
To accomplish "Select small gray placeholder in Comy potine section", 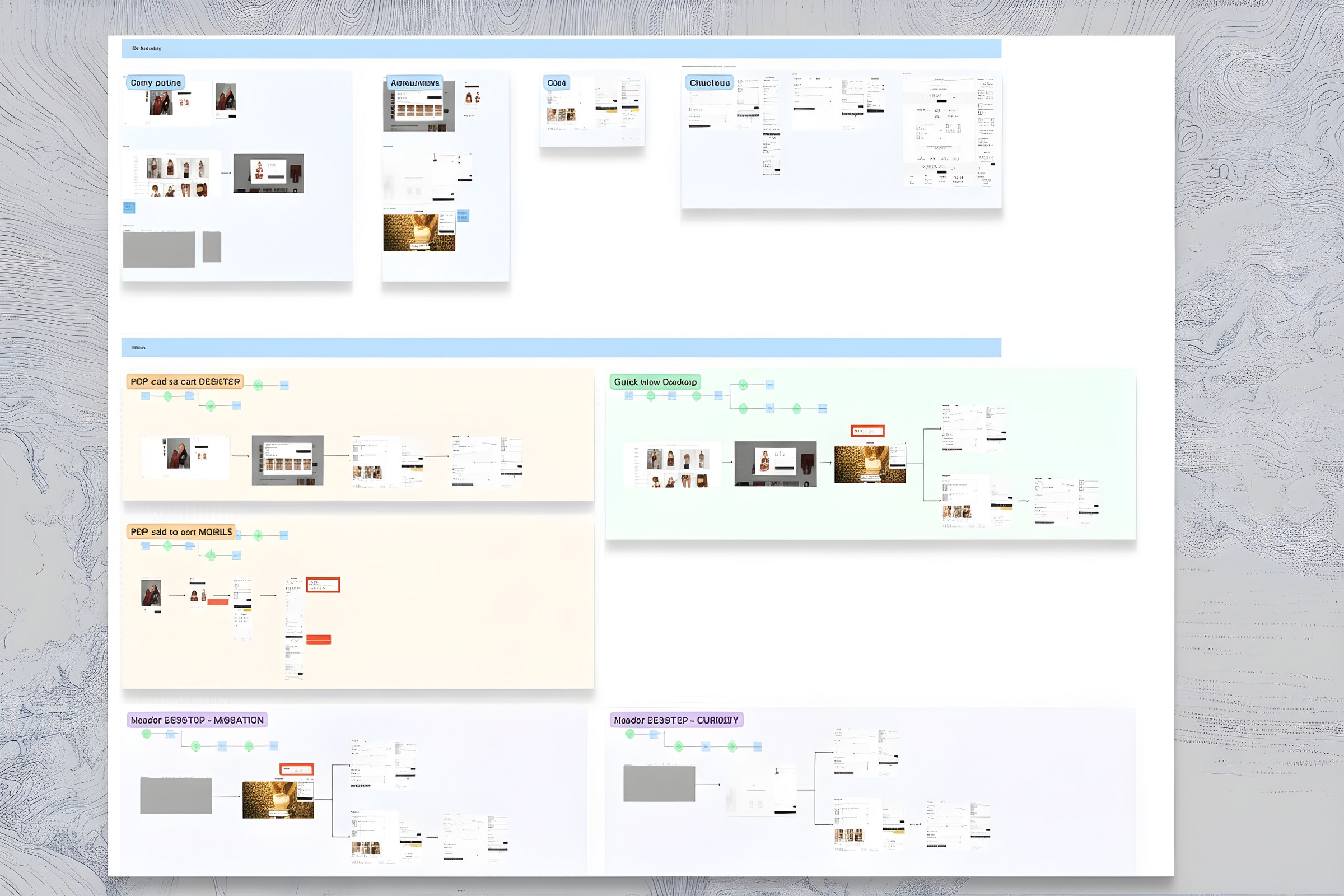I will pos(212,247).
